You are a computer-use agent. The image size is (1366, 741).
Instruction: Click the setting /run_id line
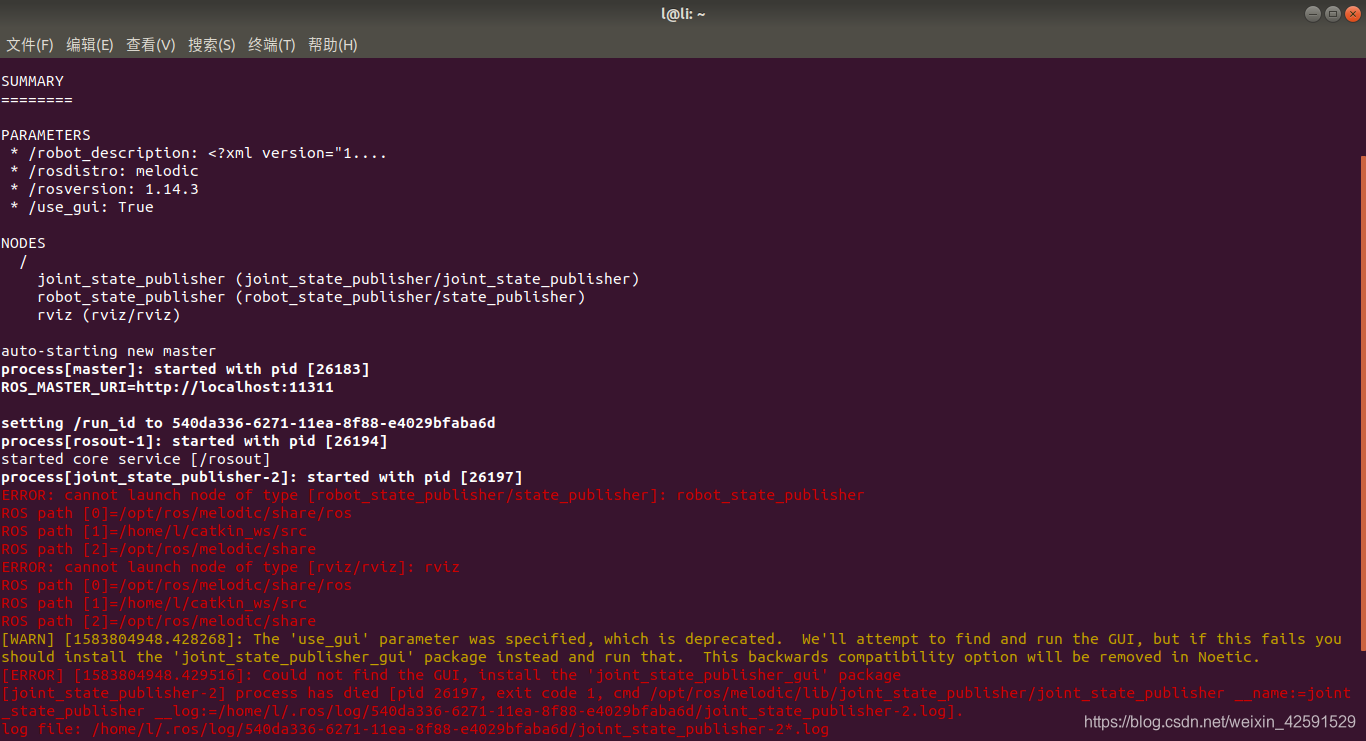pos(248,423)
